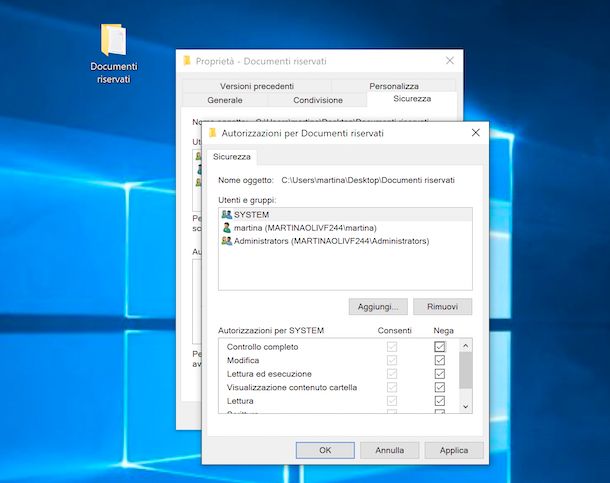Toggle Consenti for Modifica
The height and width of the screenshot is (483, 610).
[392, 360]
